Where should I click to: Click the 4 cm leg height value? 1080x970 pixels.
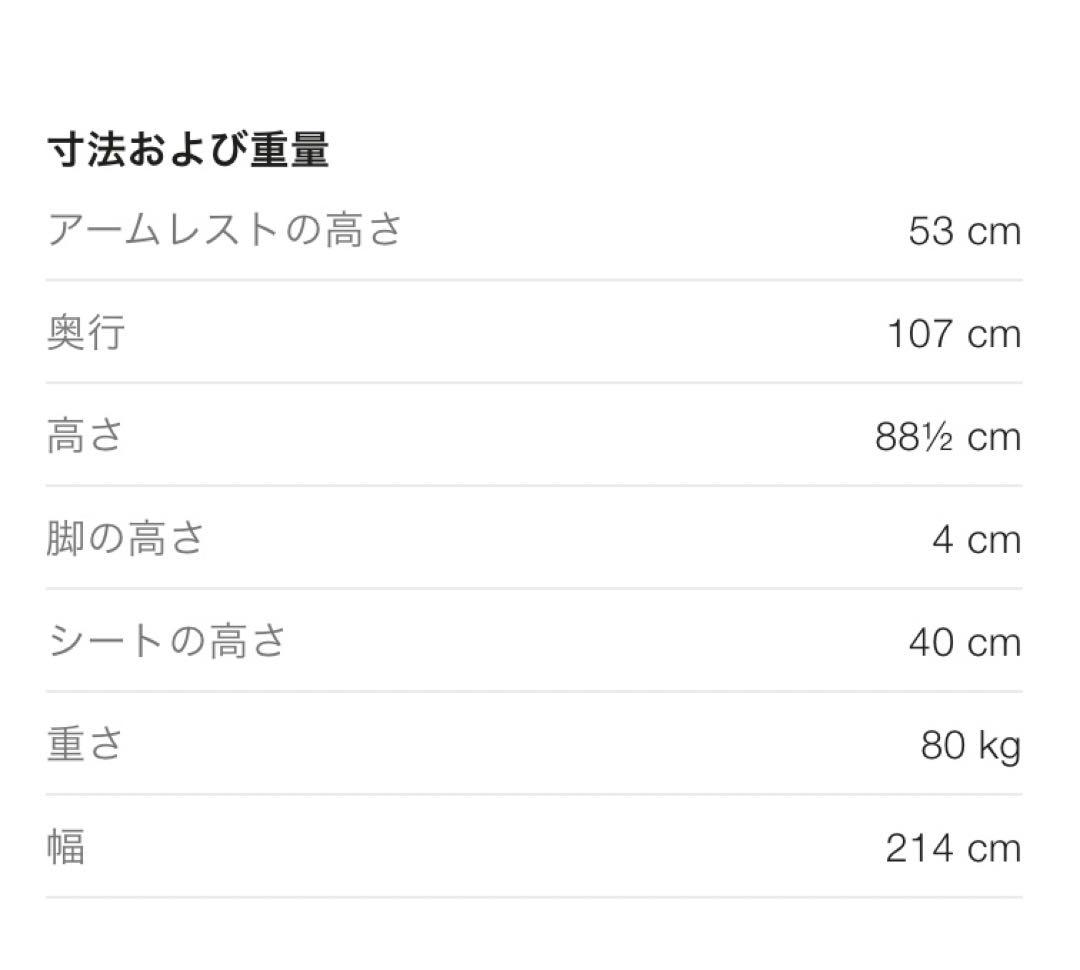(976, 541)
